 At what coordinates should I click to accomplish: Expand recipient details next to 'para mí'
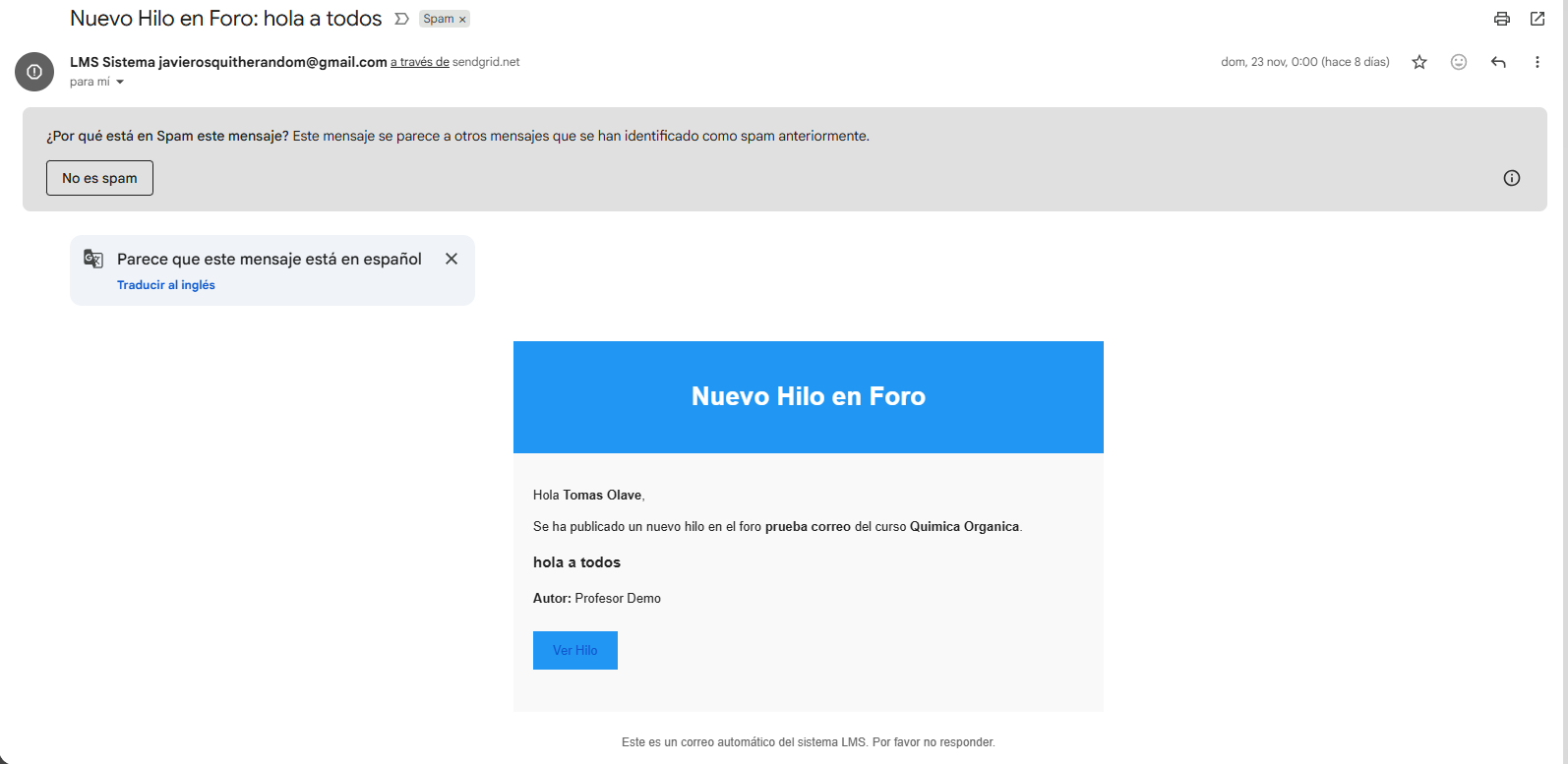120,83
